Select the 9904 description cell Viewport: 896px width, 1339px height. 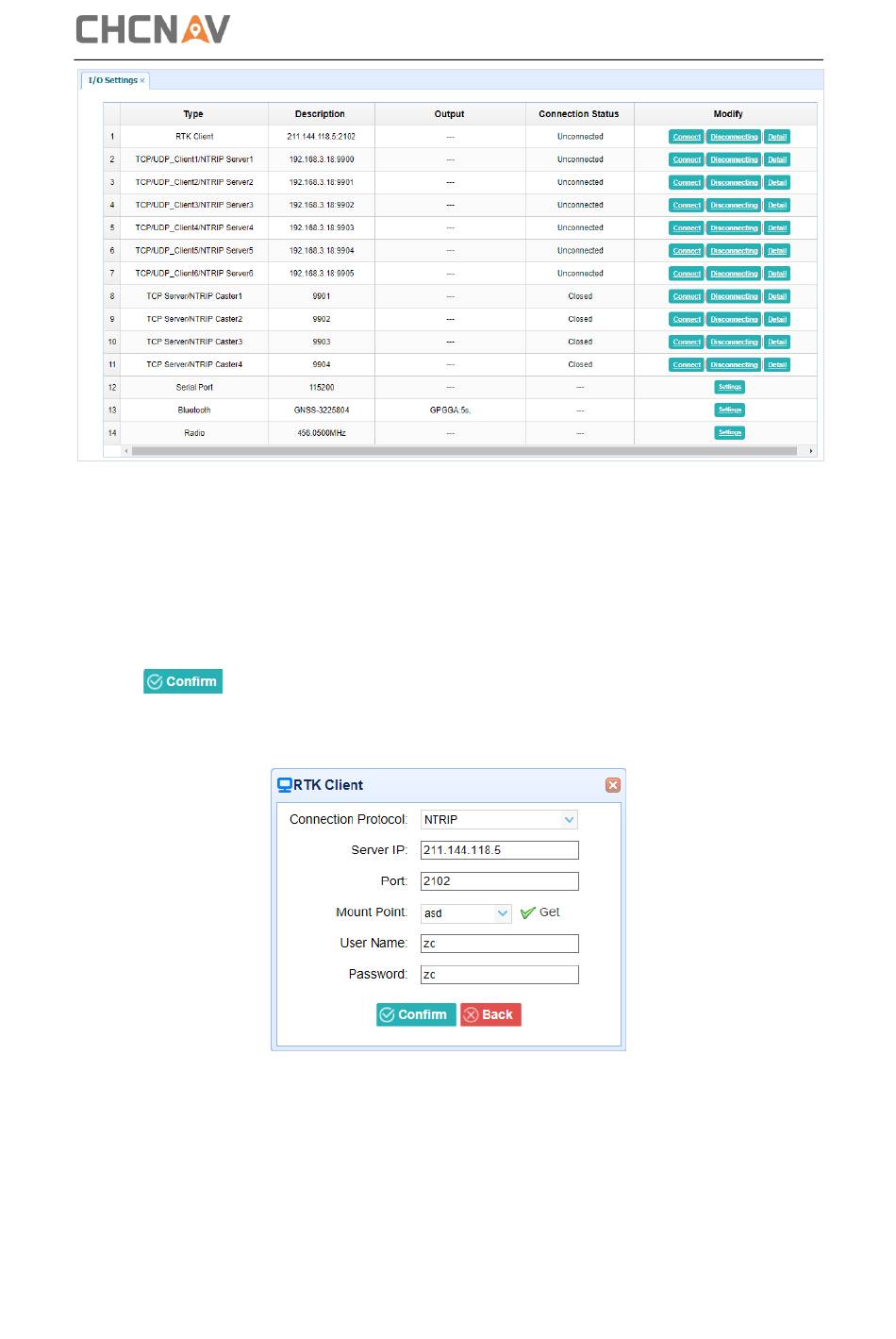click(x=322, y=364)
